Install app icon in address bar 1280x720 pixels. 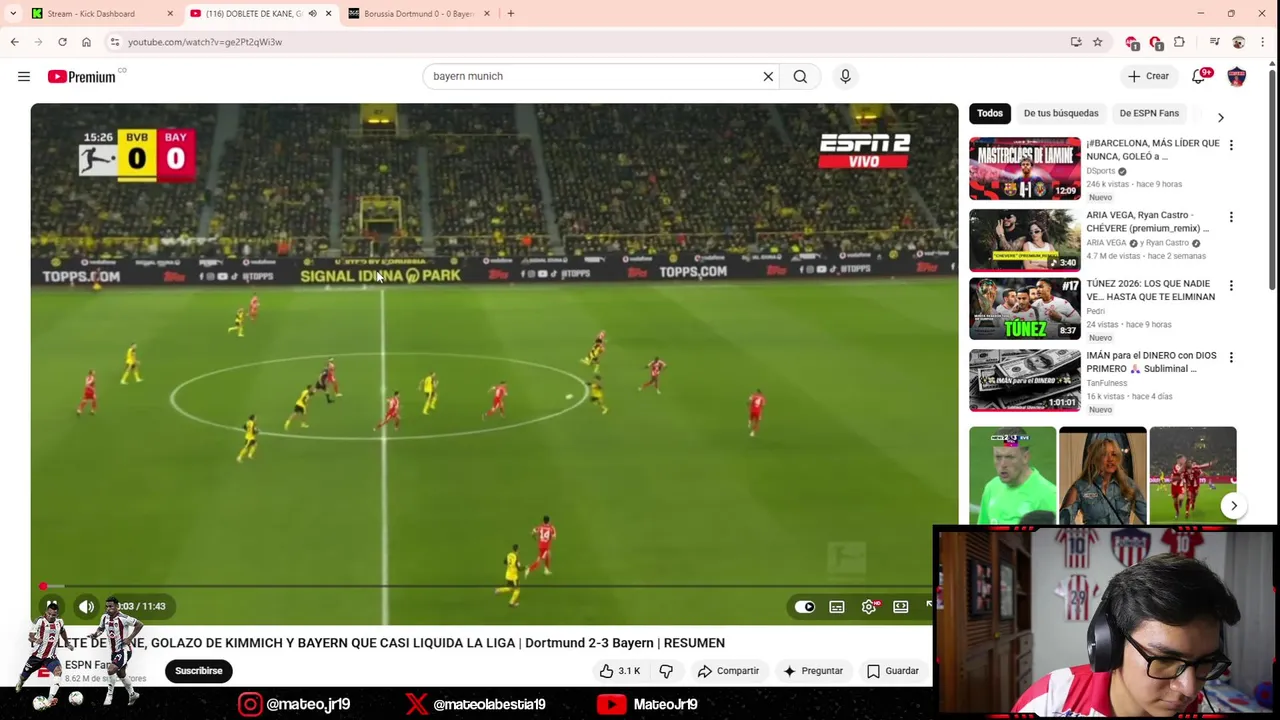[x=1076, y=42]
